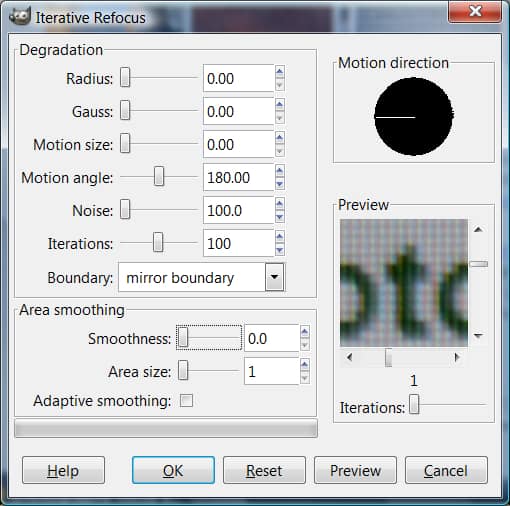Click the Motion angle slider handle
510x506 pixels.
pos(159,177)
